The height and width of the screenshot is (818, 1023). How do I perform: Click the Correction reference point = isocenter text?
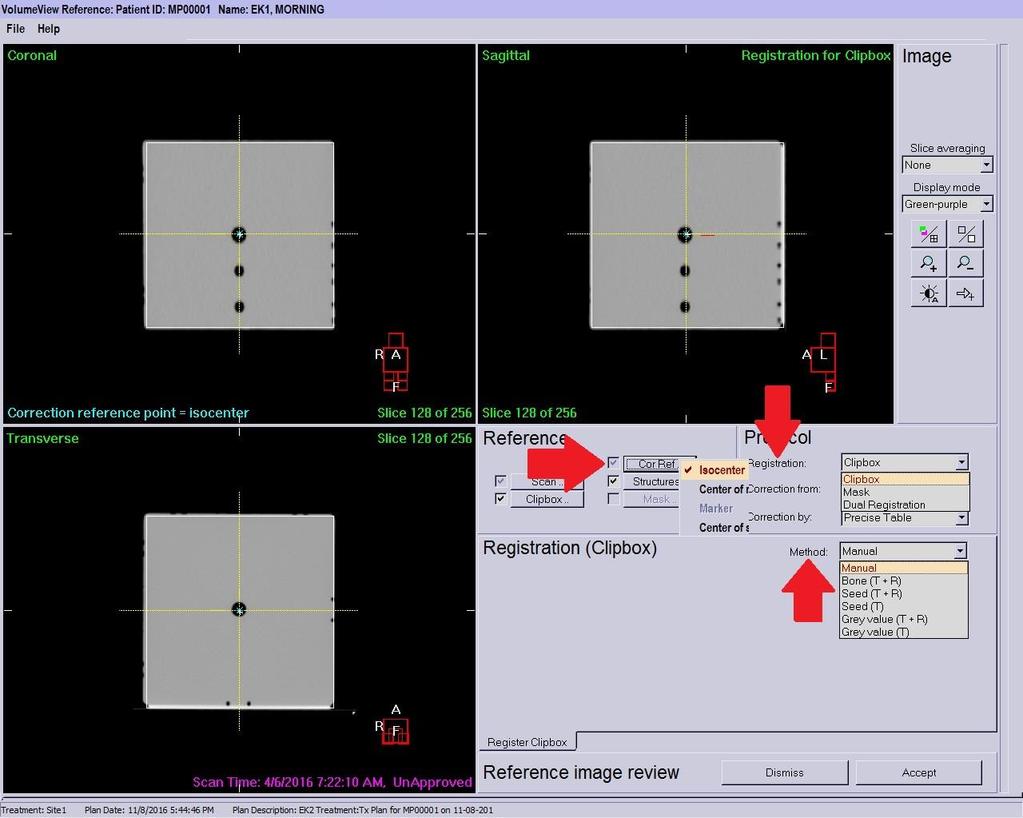pos(128,413)
